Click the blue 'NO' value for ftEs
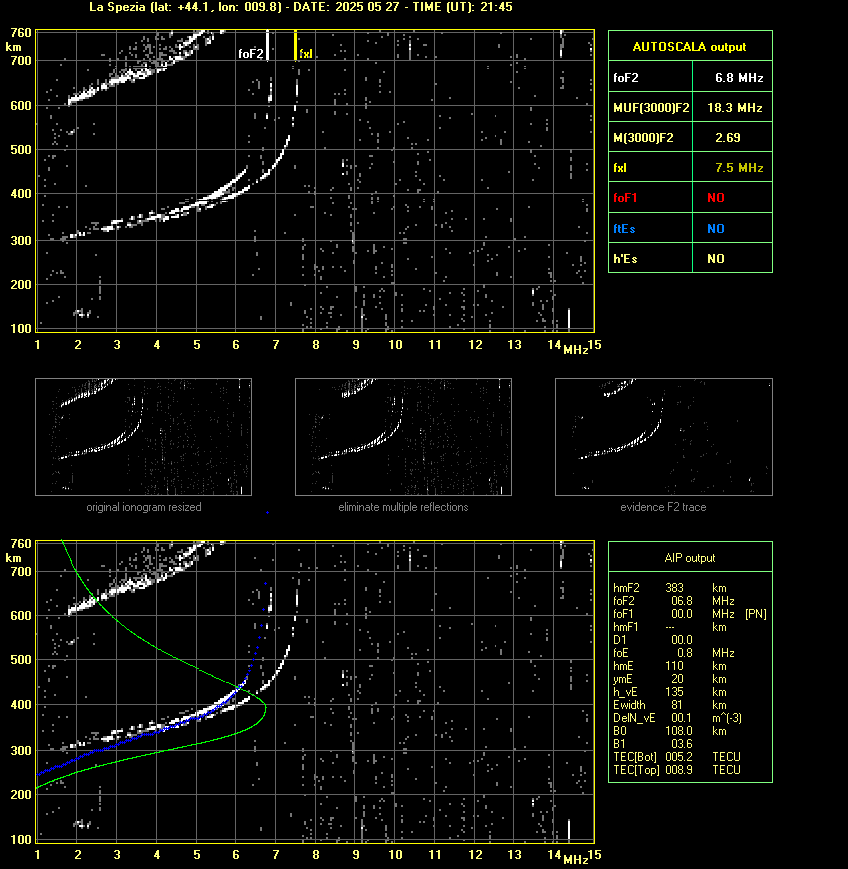 click(x=716, y=229)
